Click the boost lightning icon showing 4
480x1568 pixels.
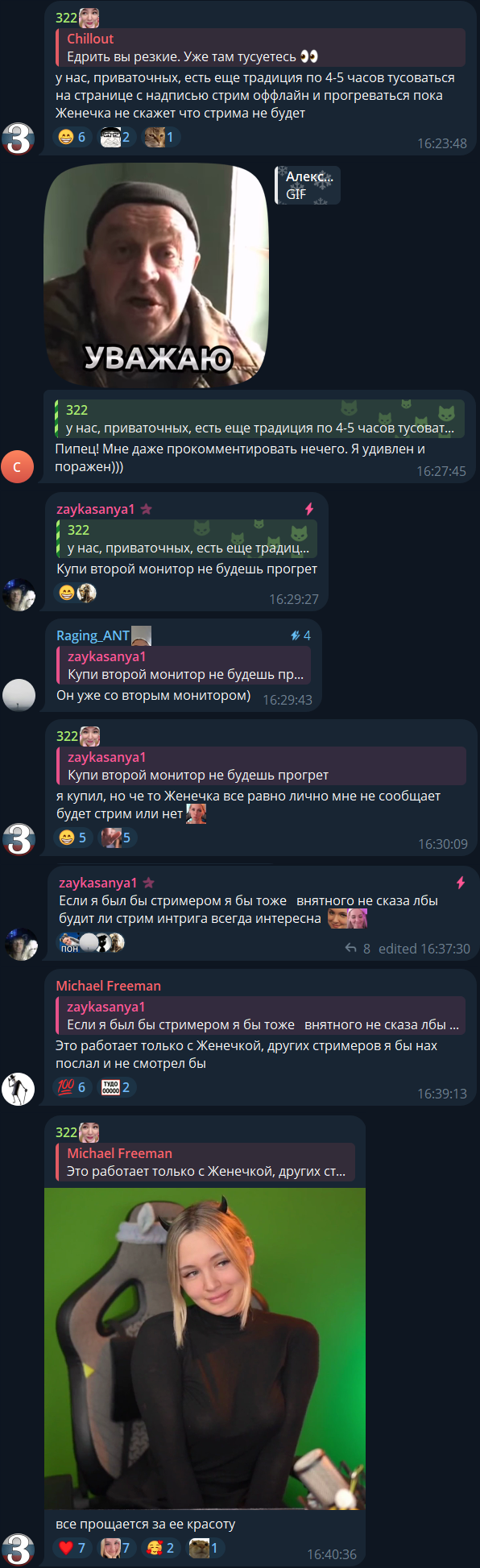[300, 635]
